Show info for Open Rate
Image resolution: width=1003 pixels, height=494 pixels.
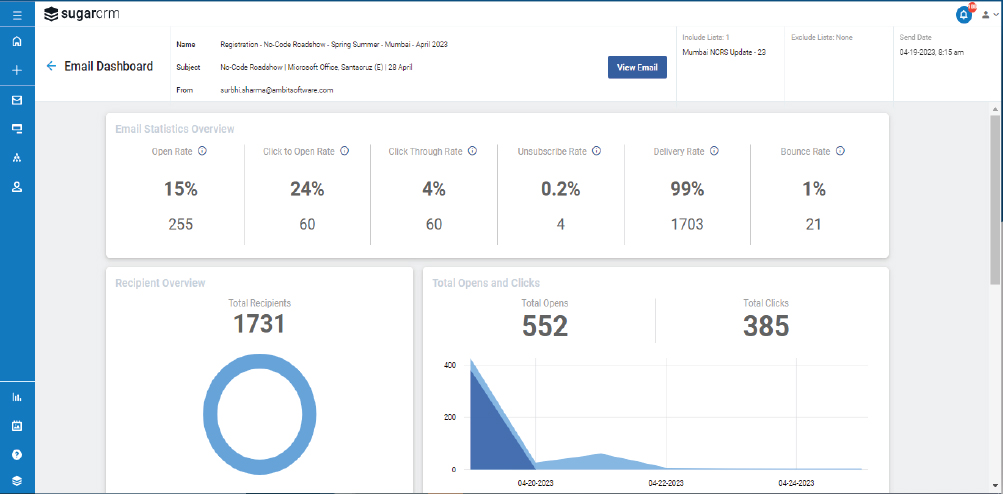click(202, 151)
